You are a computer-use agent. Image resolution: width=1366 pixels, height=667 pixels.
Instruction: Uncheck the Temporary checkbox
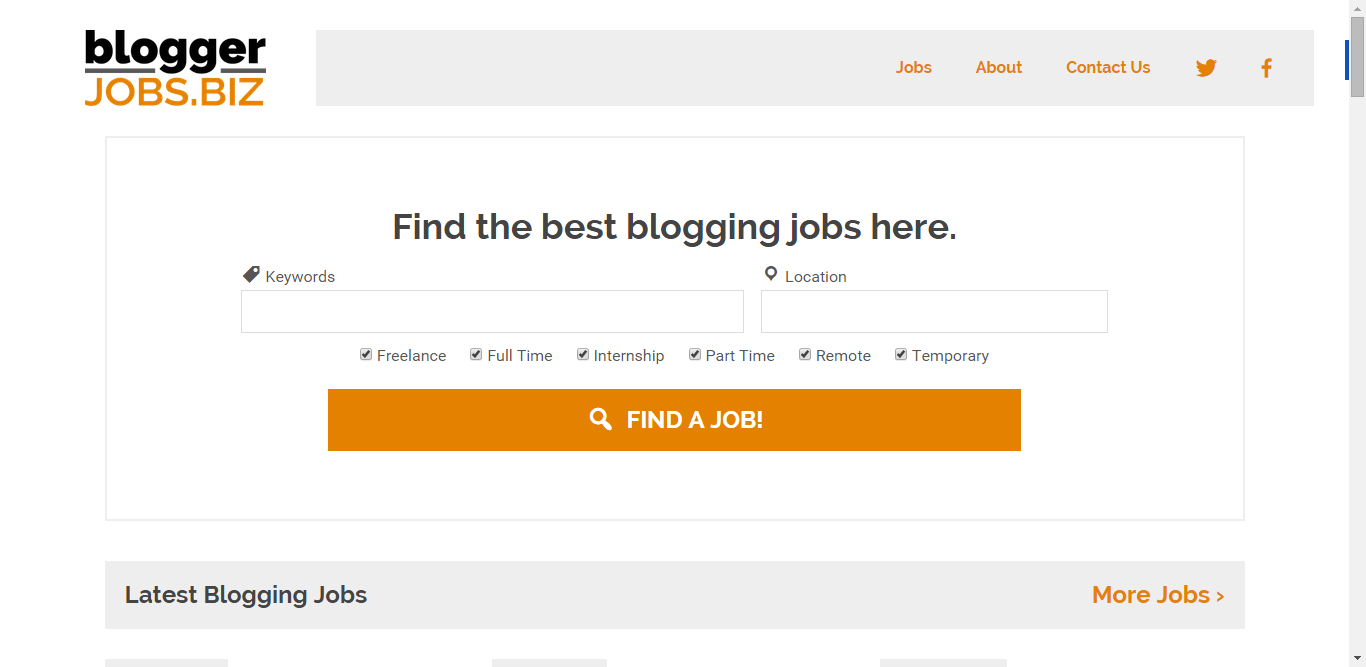tap(901, 354)
